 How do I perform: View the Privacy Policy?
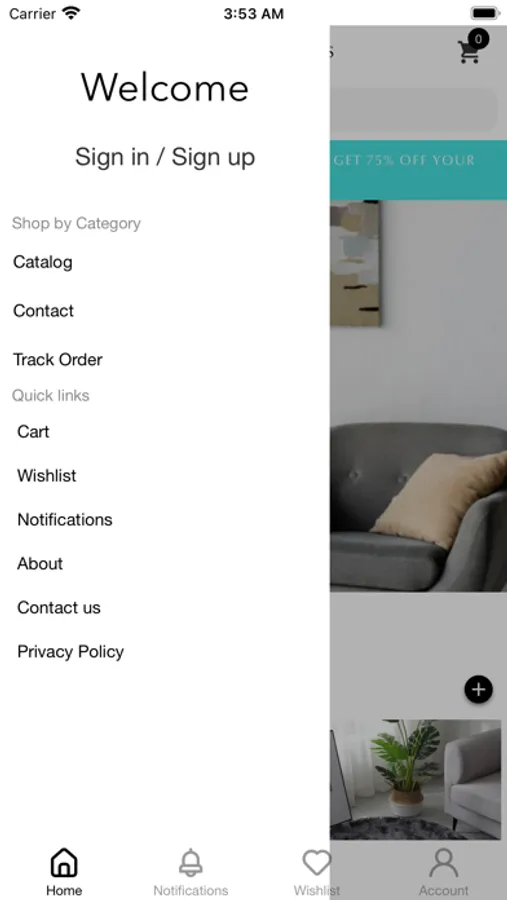(71, 651)
